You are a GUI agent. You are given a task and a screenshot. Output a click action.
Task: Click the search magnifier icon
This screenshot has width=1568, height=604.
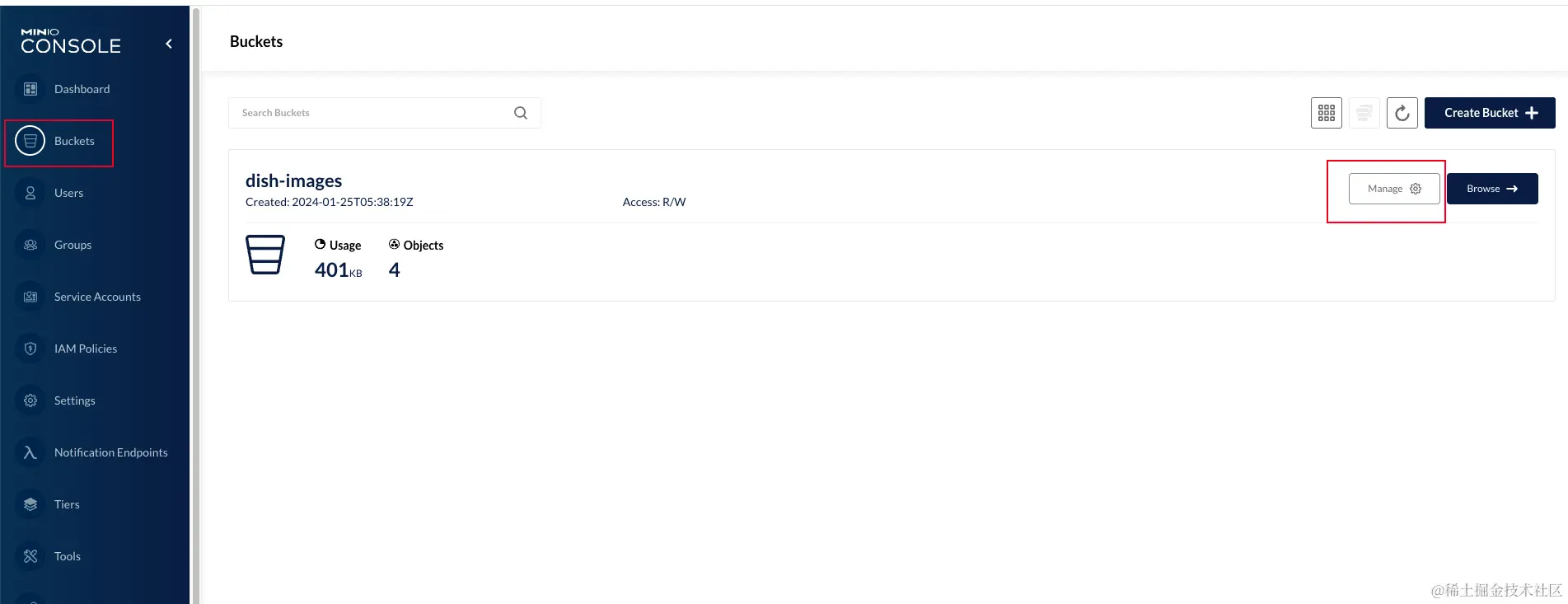[521, 113]
